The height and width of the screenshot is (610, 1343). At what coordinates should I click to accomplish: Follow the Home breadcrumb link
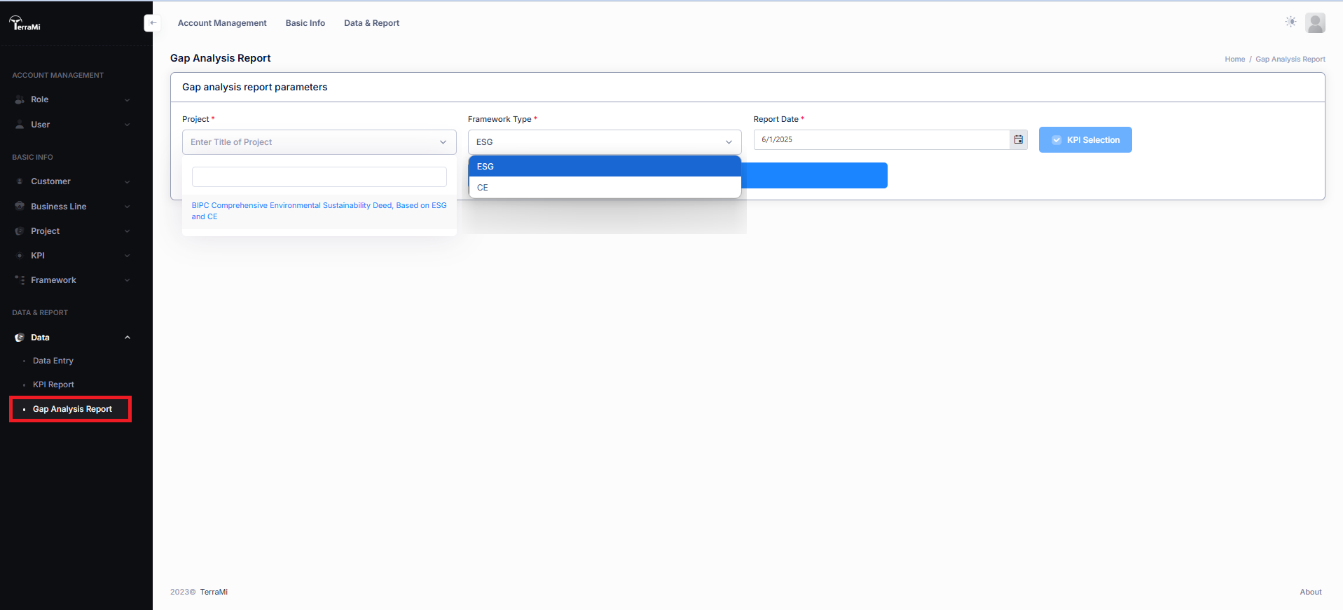tap(1234, 60)
